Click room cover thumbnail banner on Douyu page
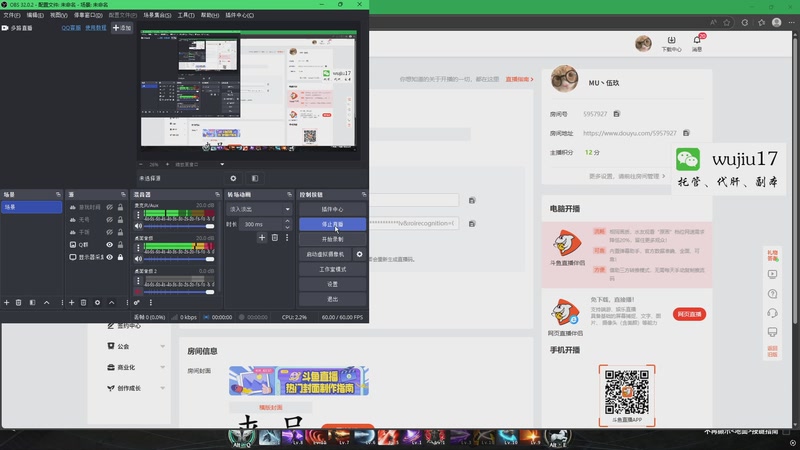The height and width of the screenshot is (450, 800). 298,381
